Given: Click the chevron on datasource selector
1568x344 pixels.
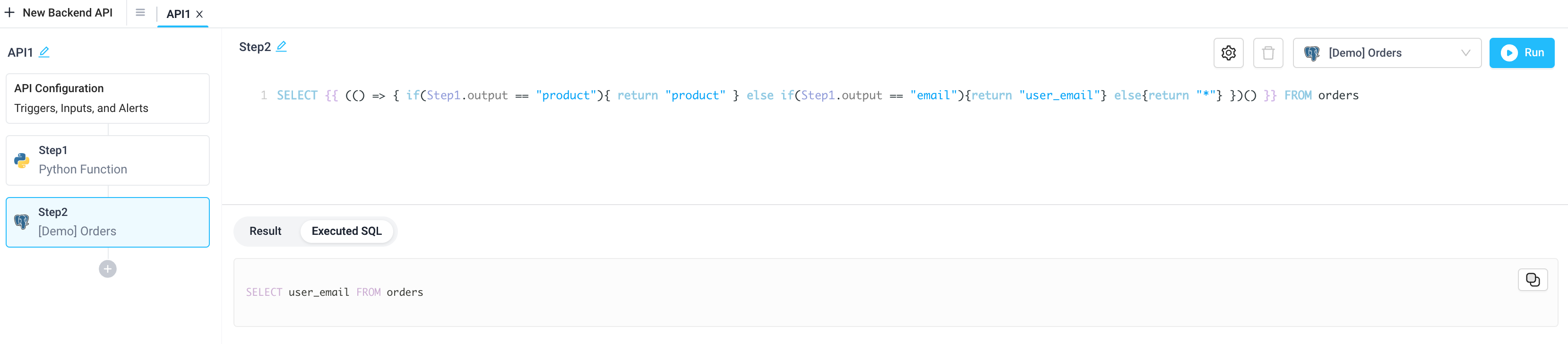Looking at the screenshot, I should (1465, 53).
